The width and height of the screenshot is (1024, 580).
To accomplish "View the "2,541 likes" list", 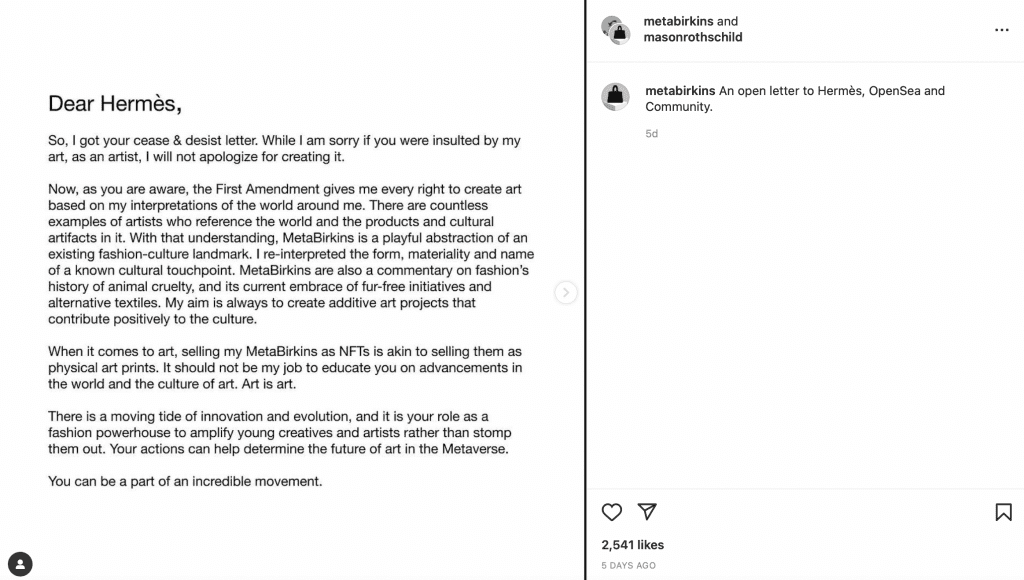I will pyautogui.click(x=632, y=545).
